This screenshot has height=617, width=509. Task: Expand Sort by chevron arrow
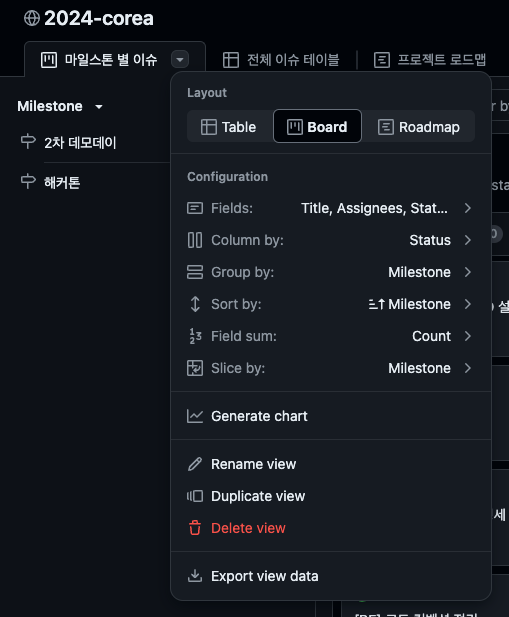(x=468, y=304)
